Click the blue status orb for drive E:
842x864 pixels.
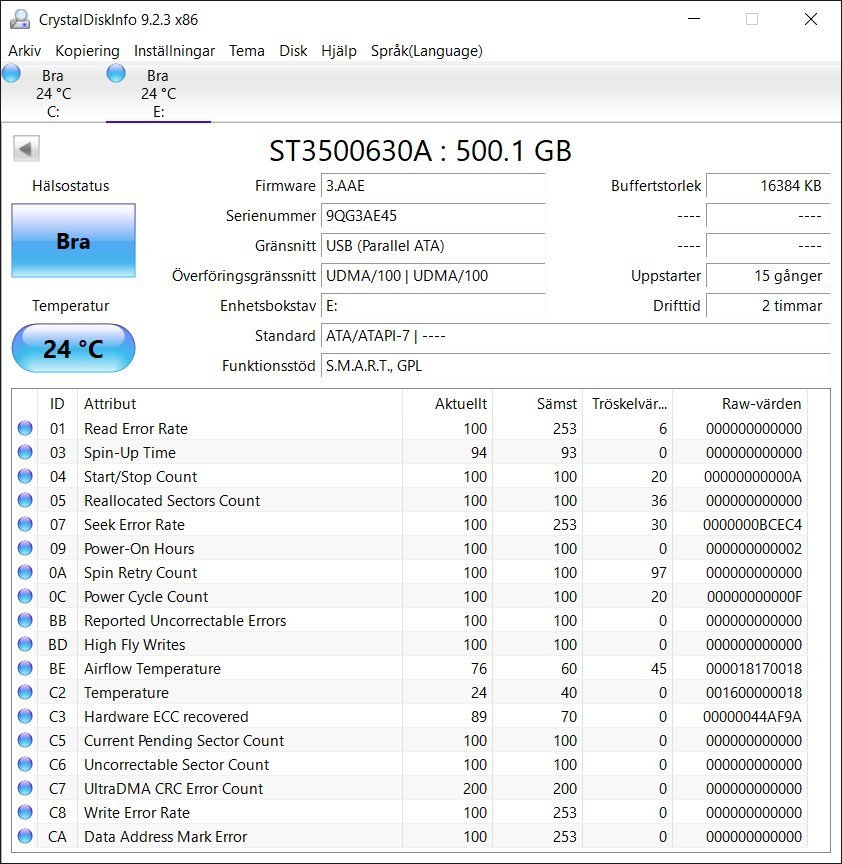pyautogui.click(x=116, y=73)
